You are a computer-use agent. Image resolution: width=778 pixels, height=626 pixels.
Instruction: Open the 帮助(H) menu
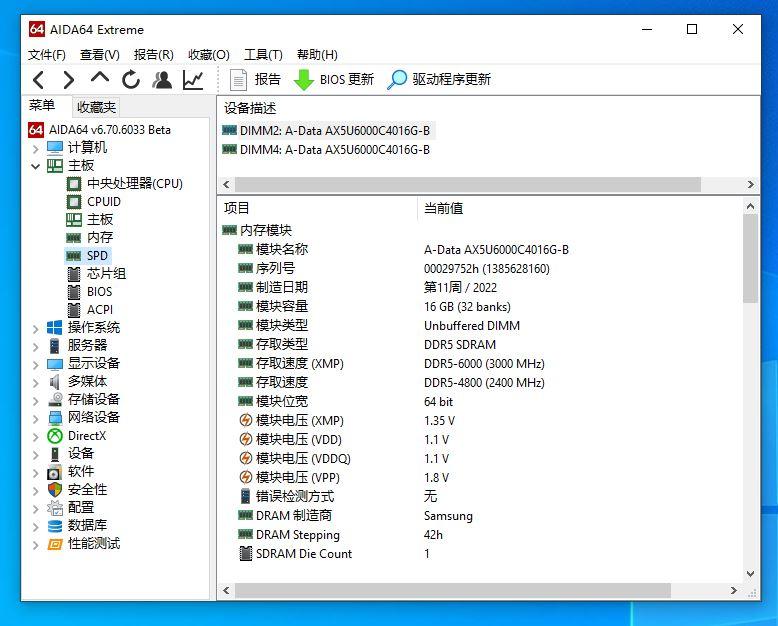[x=318, y=55]
